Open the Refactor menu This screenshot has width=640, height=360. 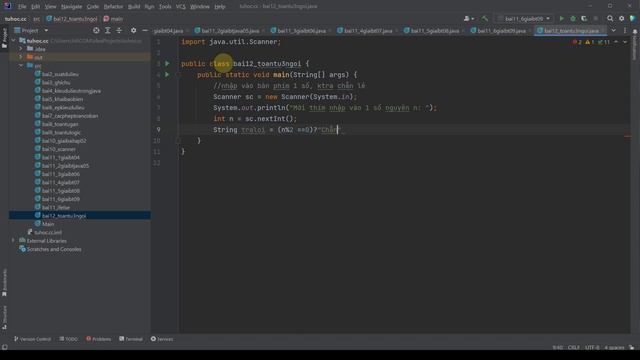113,7
